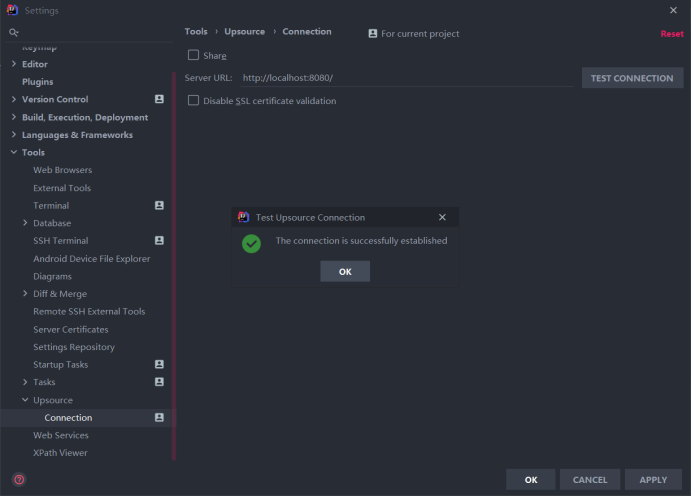Select Server Certificates settings

coord(71,329)
